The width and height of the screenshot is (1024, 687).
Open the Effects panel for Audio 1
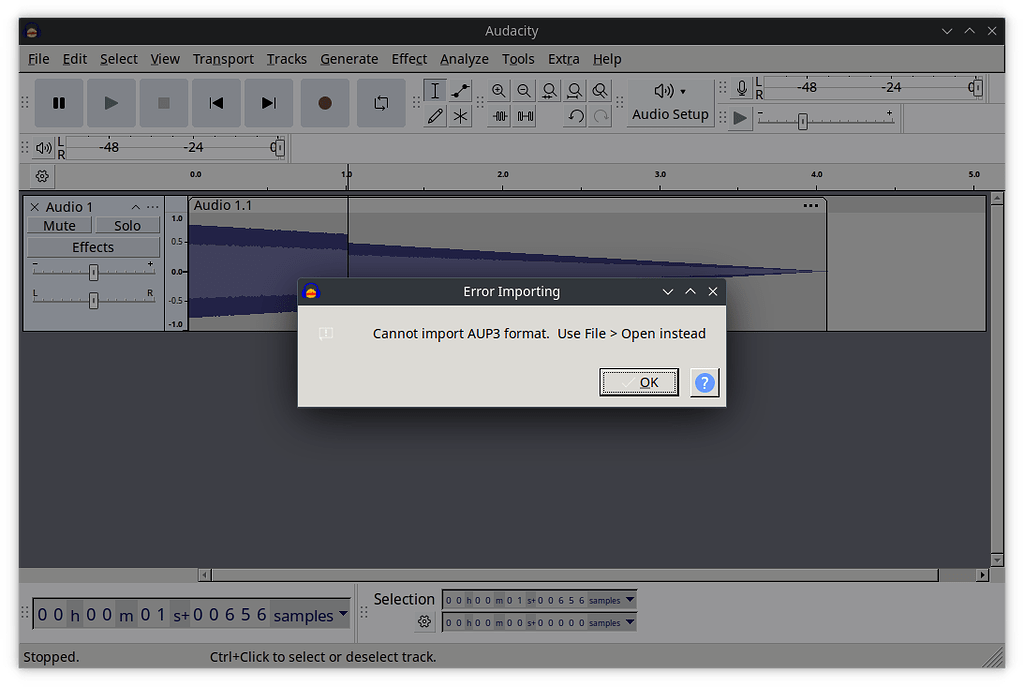pyautogui.click(x=92, y=246)
